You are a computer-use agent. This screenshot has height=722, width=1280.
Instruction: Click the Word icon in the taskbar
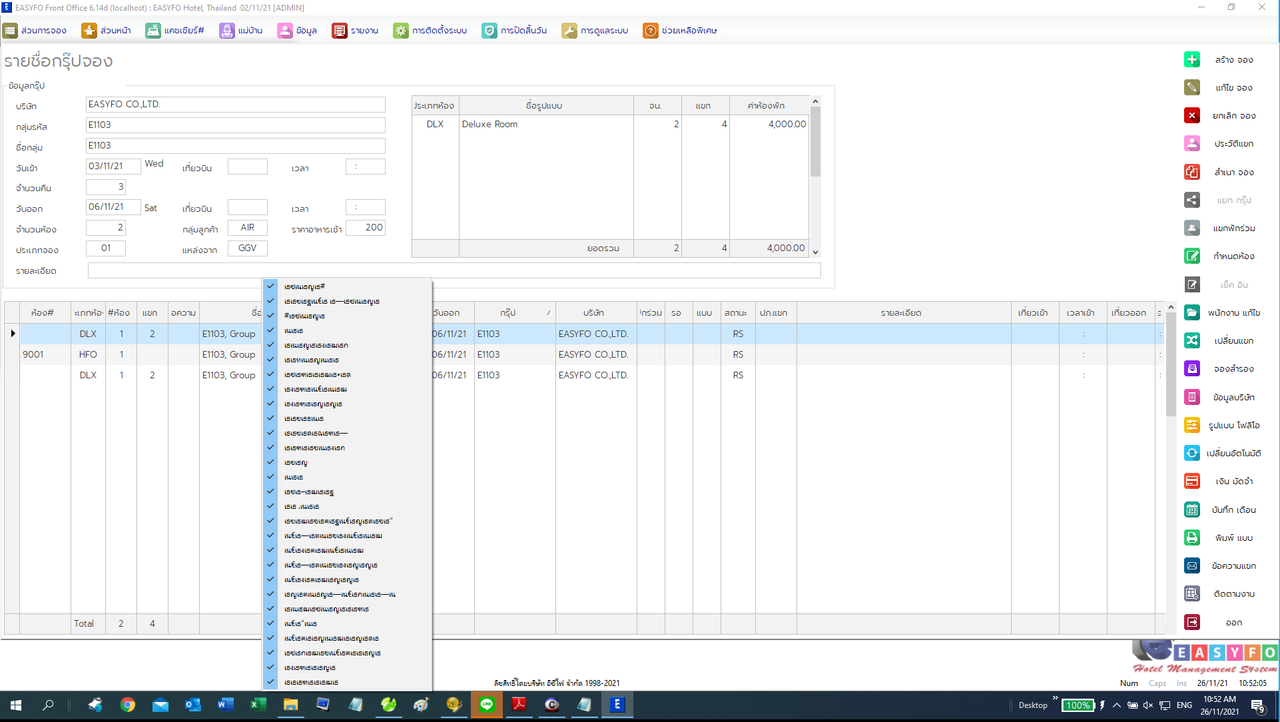click(224, 705)
